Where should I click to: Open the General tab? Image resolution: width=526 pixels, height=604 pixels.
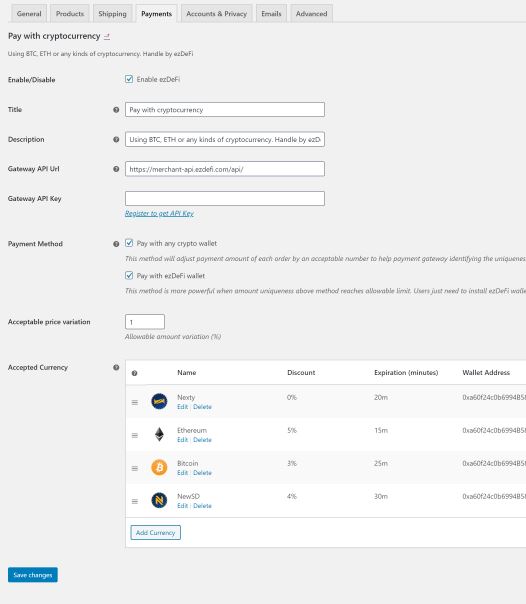tap(29, 14)
